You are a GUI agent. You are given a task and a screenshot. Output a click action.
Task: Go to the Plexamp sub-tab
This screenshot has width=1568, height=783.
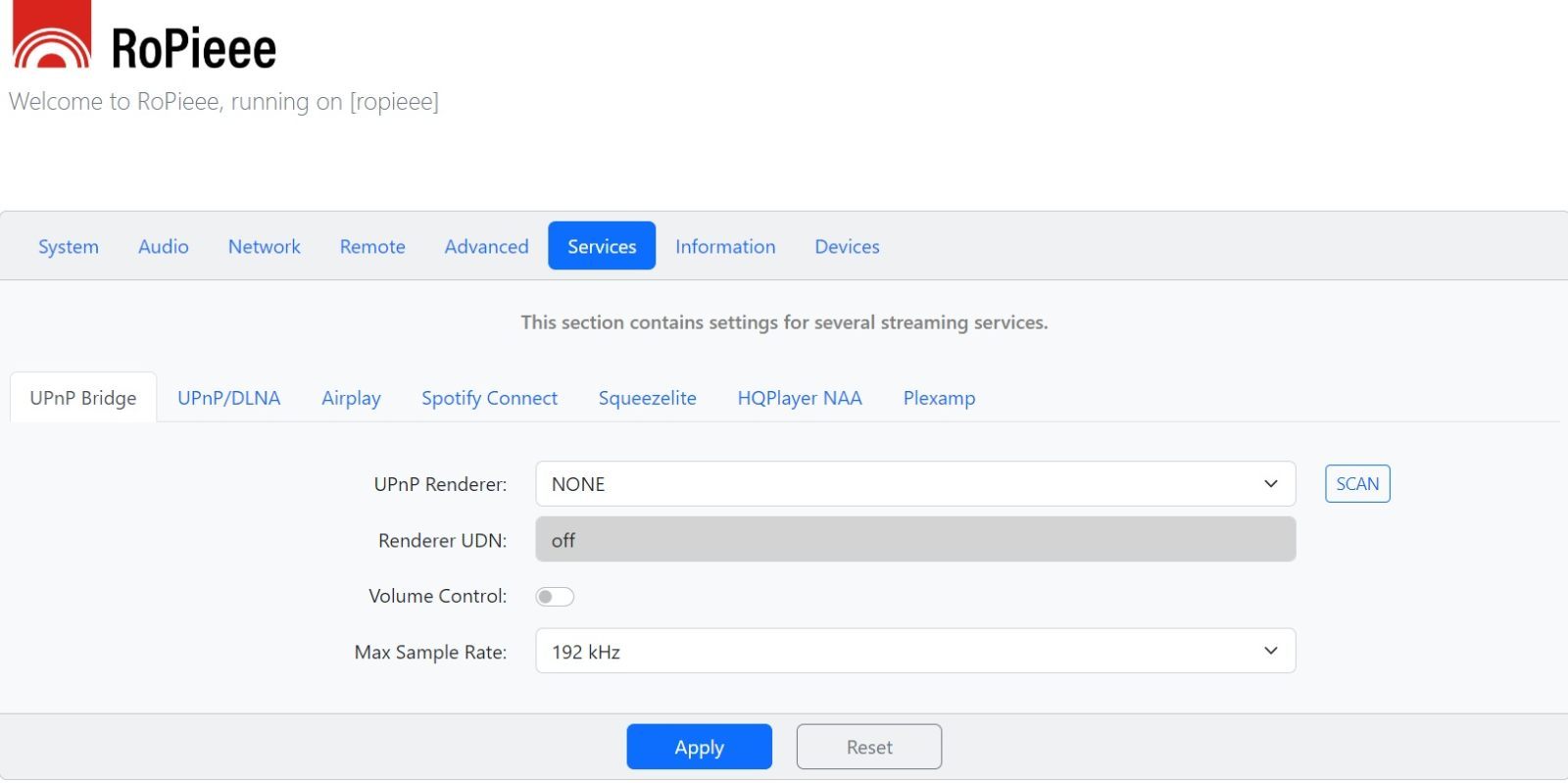click(939, 398)
